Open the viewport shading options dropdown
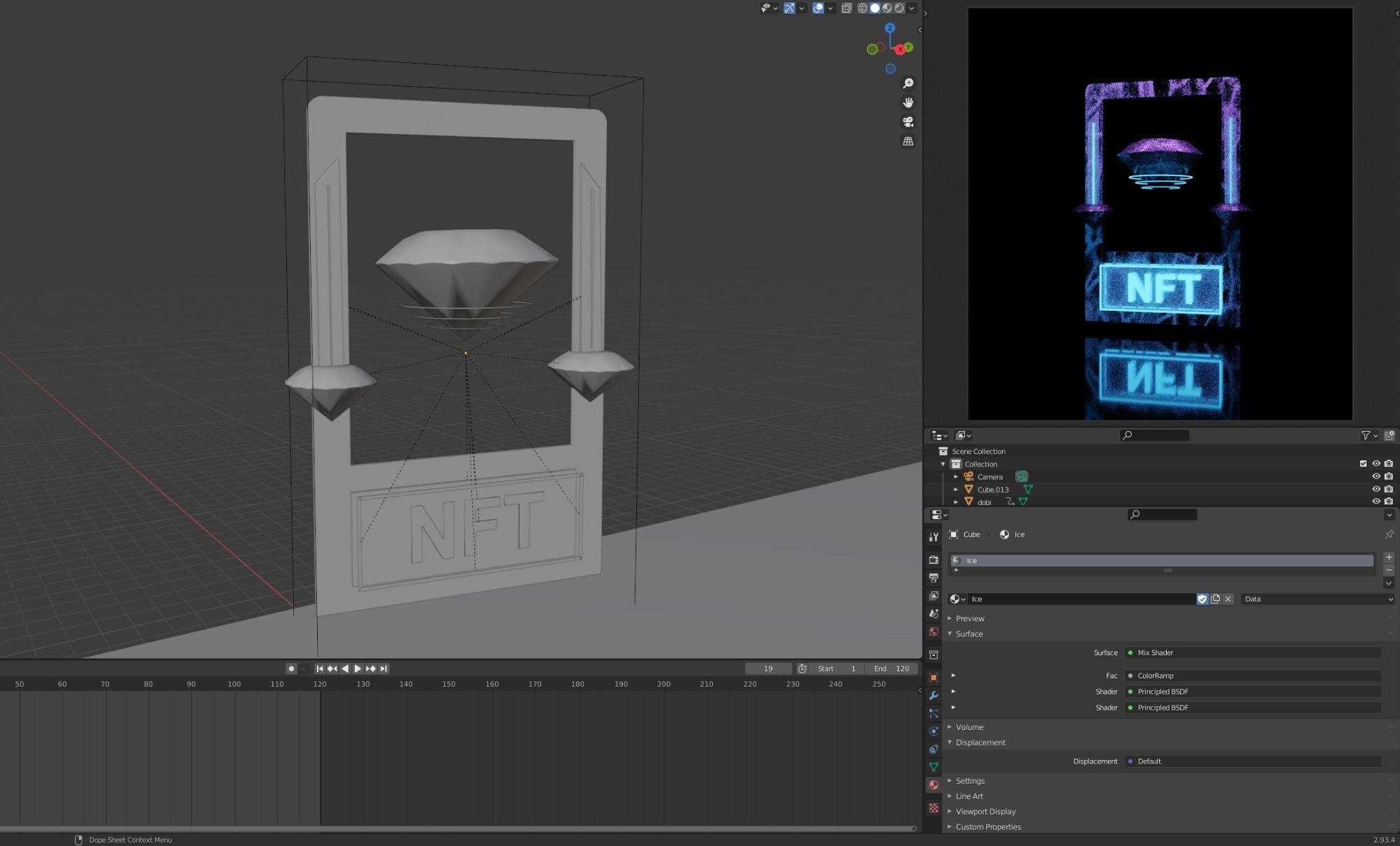Viewport: 1400px width, 846px height. [911, 8]
